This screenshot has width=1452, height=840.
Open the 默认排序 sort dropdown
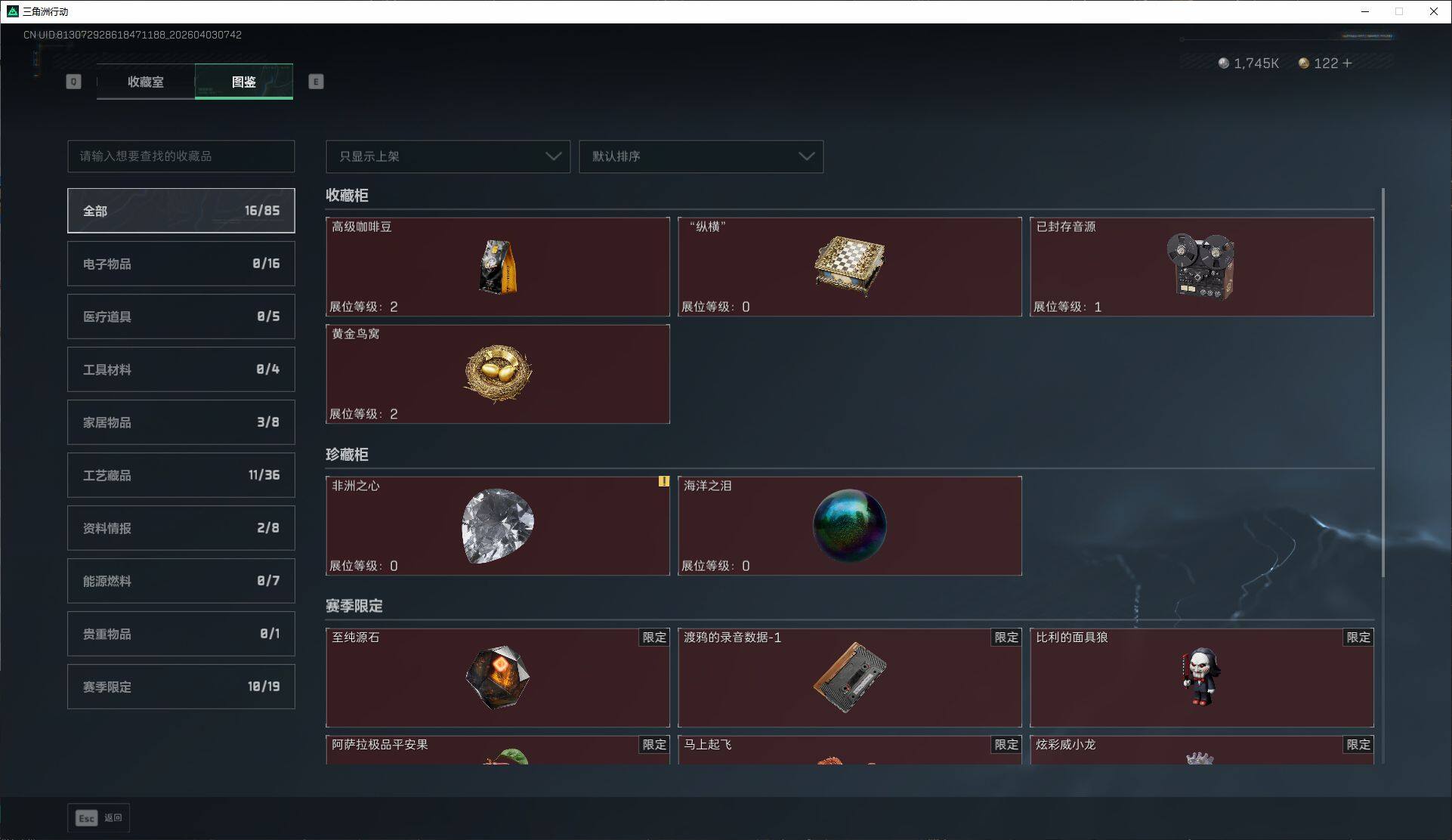coord(701,156)
